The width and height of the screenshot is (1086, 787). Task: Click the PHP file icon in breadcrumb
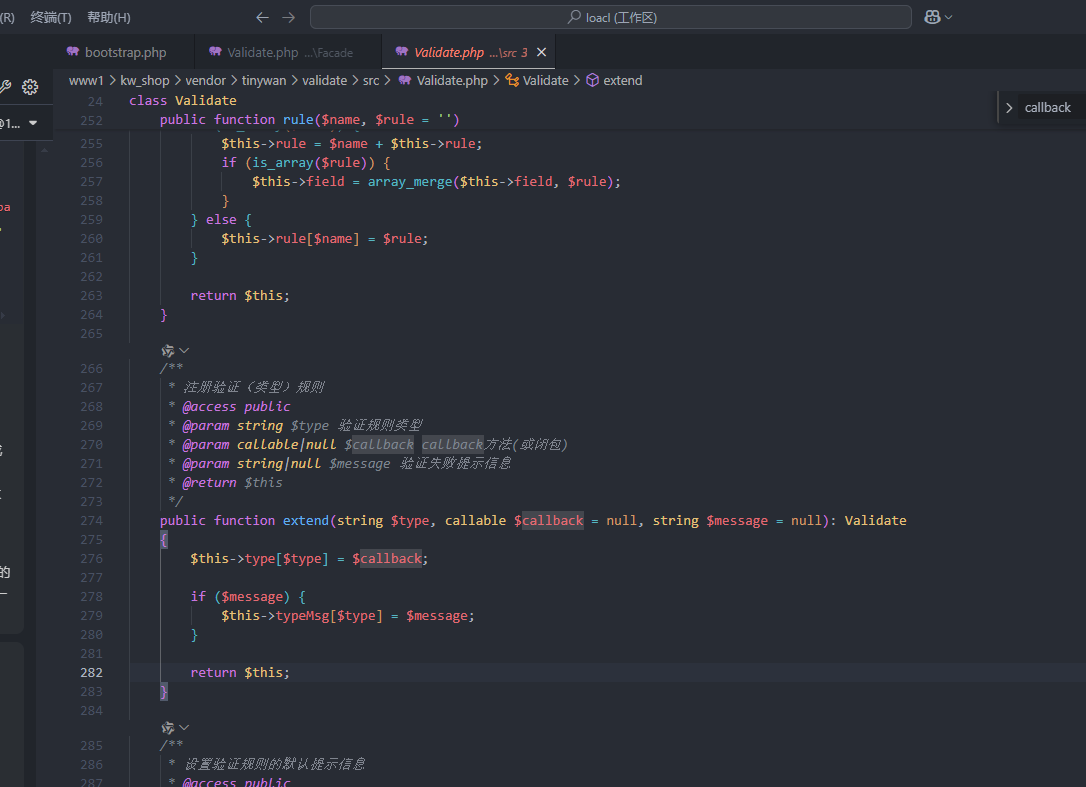pos(404,80)
